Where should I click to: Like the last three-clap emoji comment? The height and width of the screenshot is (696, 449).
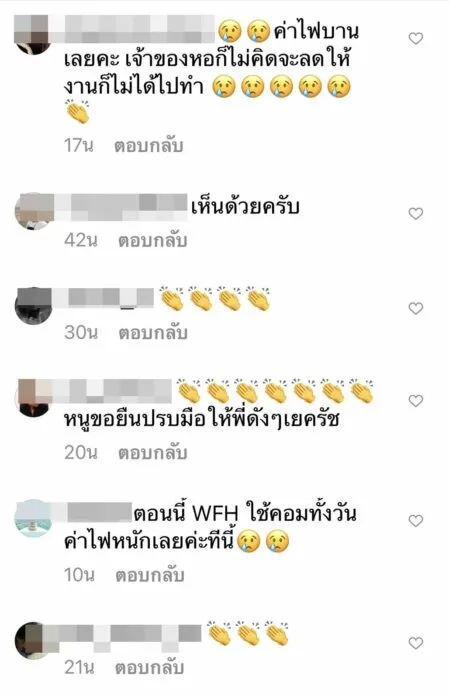pyautogui.click(x=416, y=643)
